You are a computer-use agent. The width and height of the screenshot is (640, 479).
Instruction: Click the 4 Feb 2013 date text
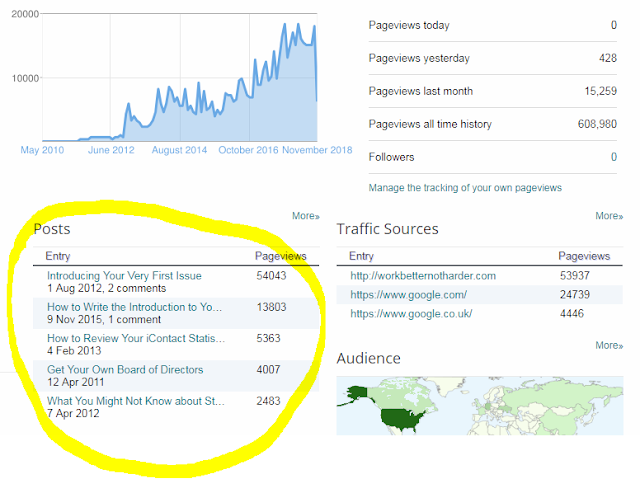coord(74,351)
